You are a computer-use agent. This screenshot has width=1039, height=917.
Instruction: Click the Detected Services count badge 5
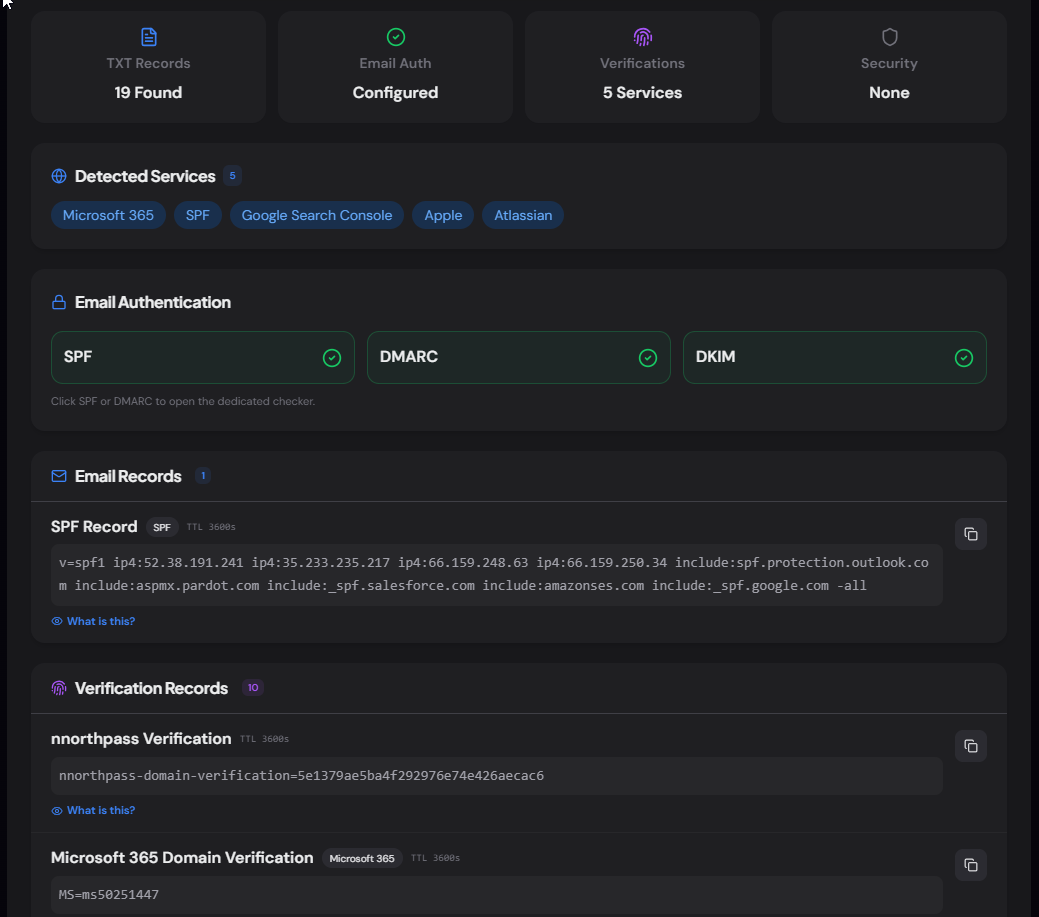pyautogui.click(x=233, y=176)
